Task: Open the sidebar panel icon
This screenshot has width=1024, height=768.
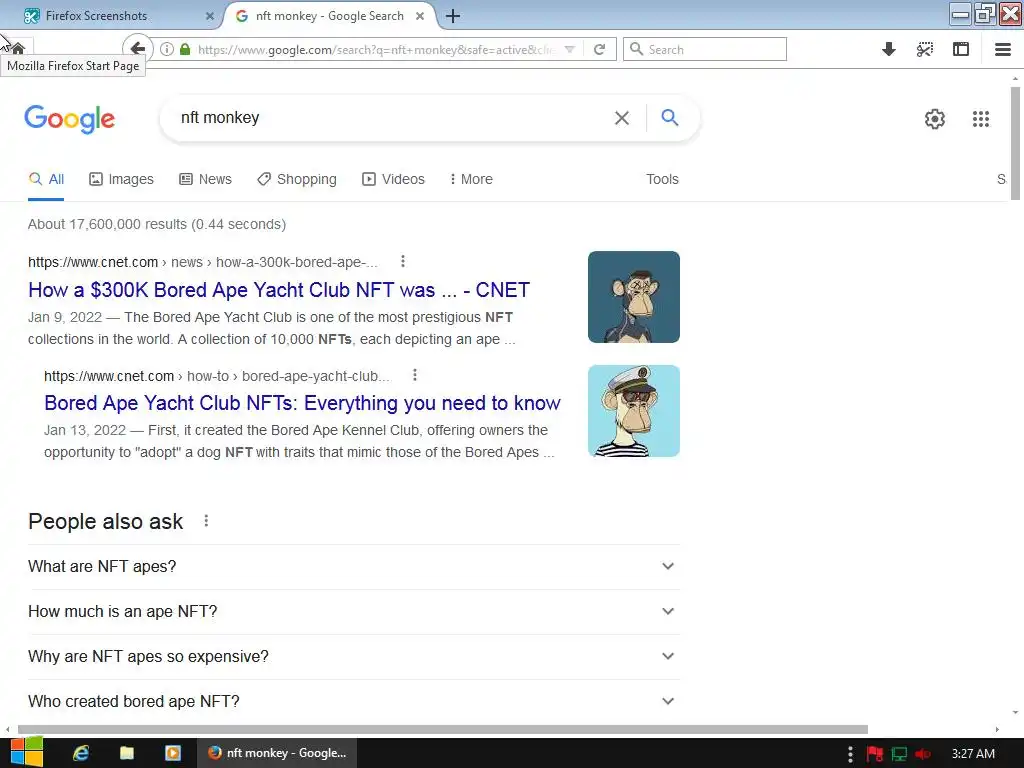Action: tap(961, 49)
